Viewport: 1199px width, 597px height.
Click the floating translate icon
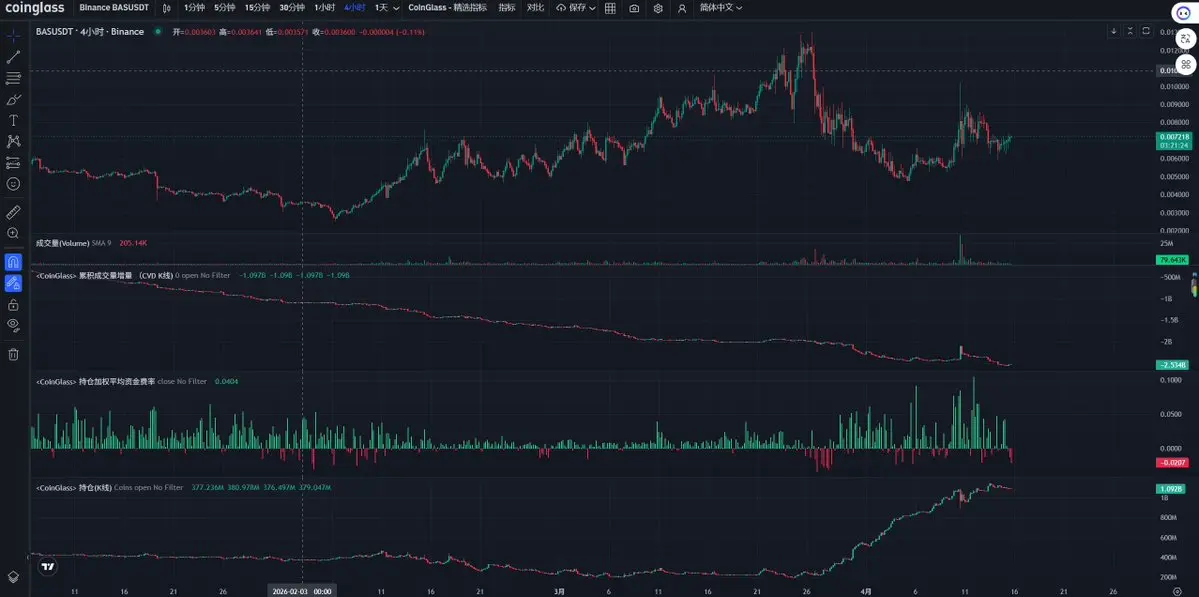[1185, 38]
